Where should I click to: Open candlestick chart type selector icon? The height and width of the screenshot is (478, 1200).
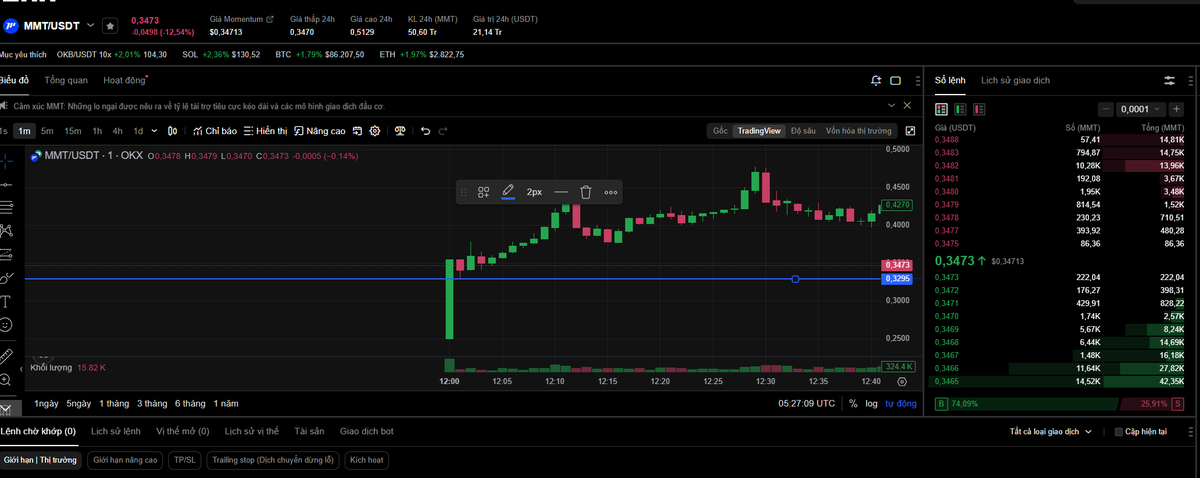tap(172, 131)
